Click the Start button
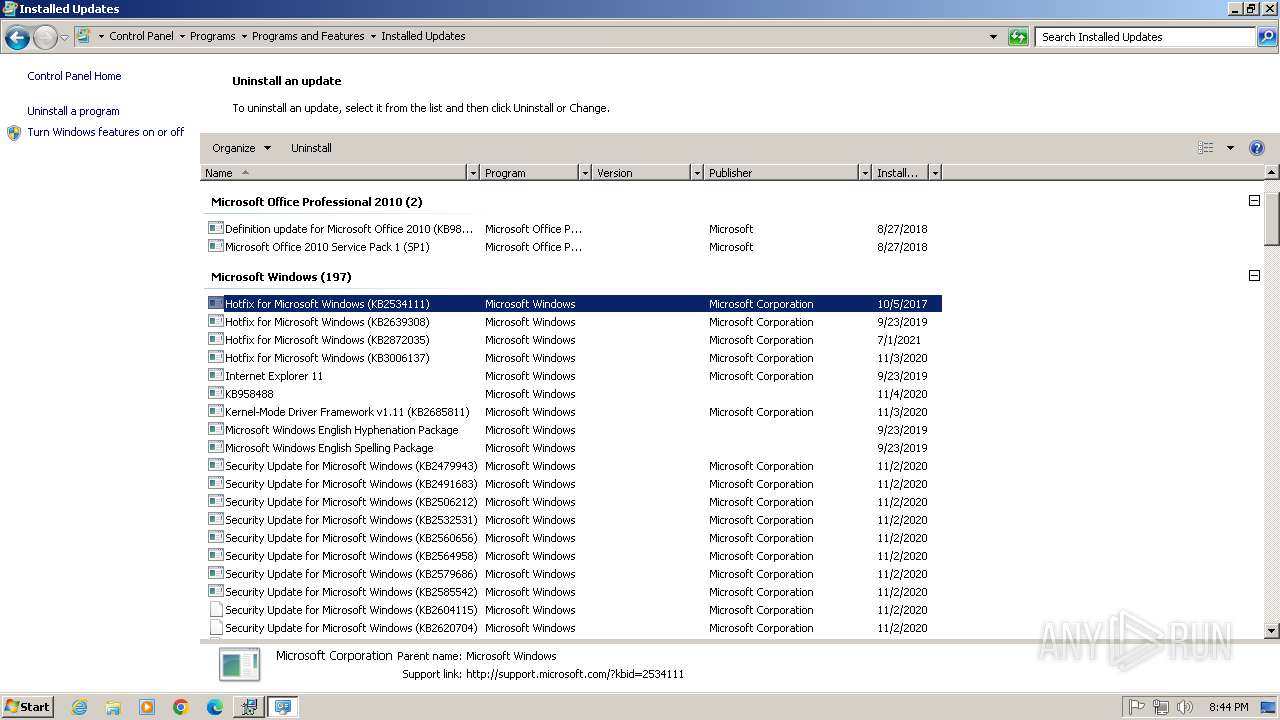Screen dimensions: 1280x720 [x=27, y=707]
